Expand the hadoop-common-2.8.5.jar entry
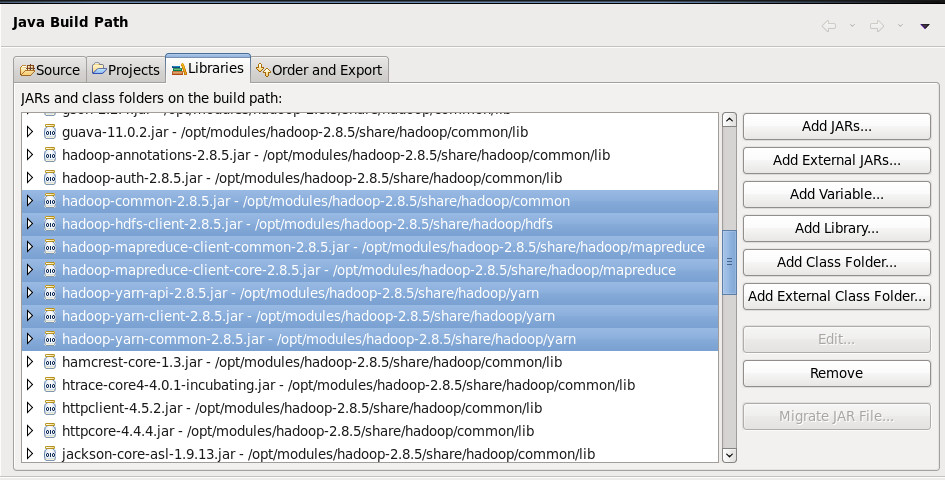The width and height of the screenshot is (945, 480). point(30,201)
